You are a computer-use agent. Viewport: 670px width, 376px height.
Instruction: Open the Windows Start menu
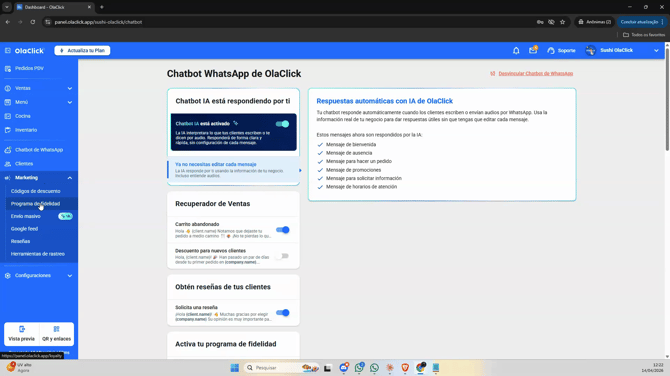coord(235,367)
